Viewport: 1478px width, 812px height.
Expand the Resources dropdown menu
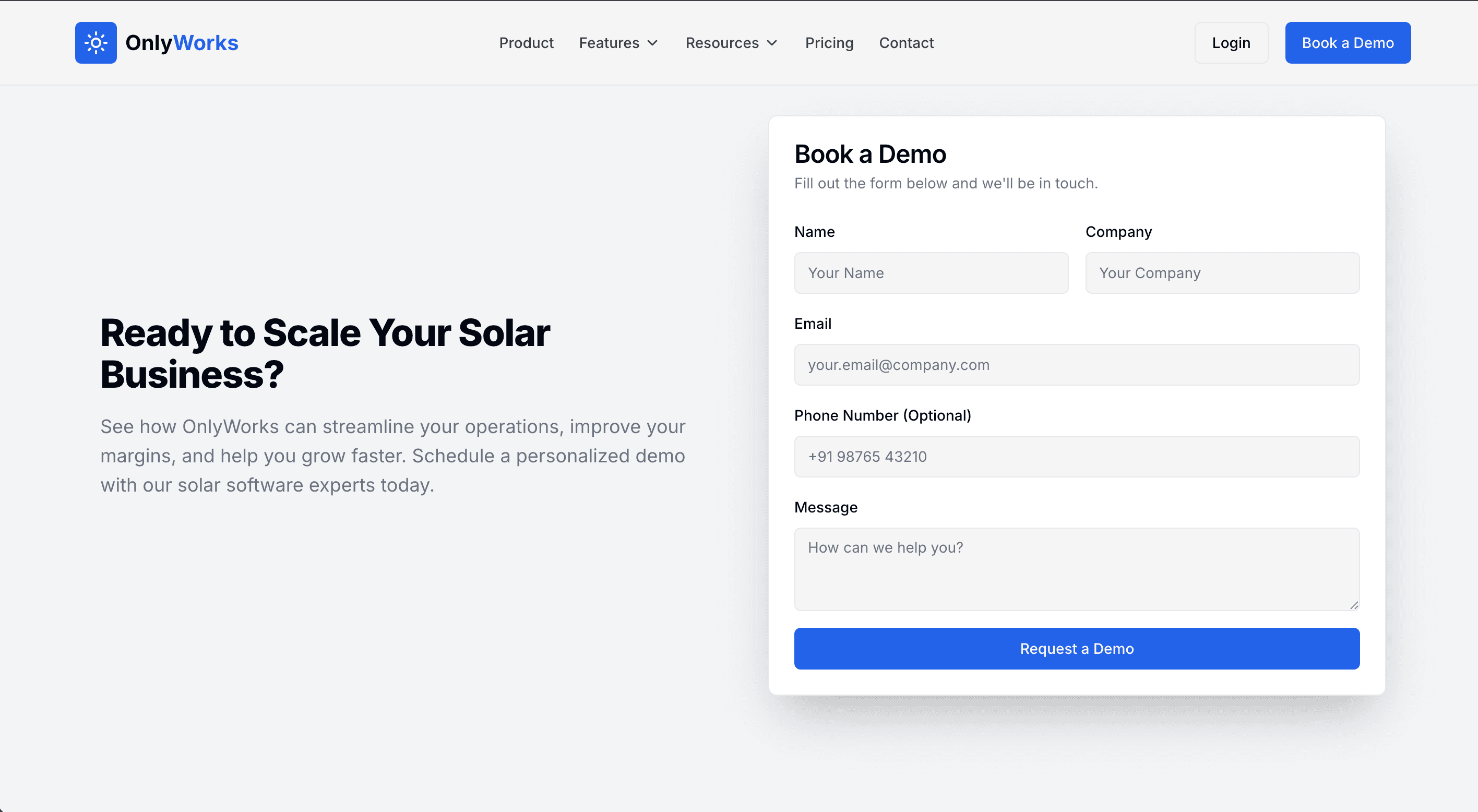click(x=722, y=43)
